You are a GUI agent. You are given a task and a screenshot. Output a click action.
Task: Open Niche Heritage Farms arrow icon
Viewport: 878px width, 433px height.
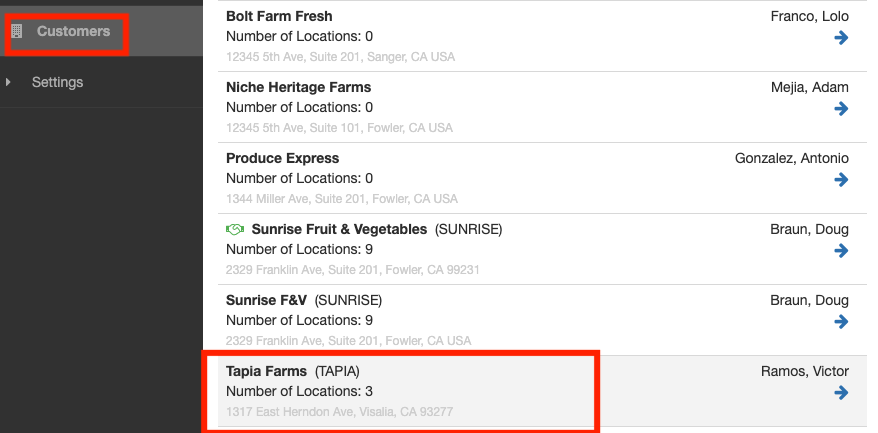[841, 109]
